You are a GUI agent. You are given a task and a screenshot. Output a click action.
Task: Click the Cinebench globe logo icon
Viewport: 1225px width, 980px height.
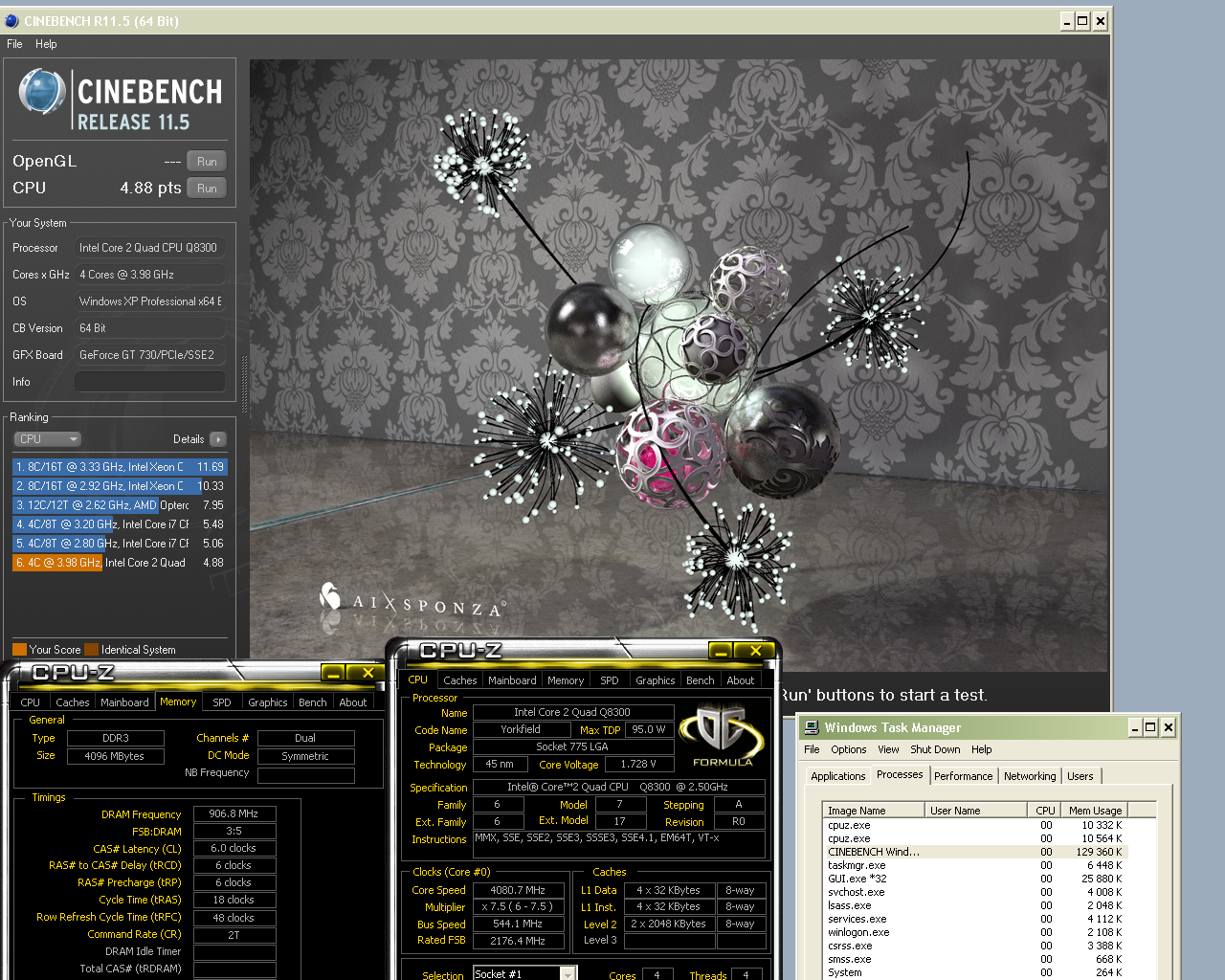42,93
